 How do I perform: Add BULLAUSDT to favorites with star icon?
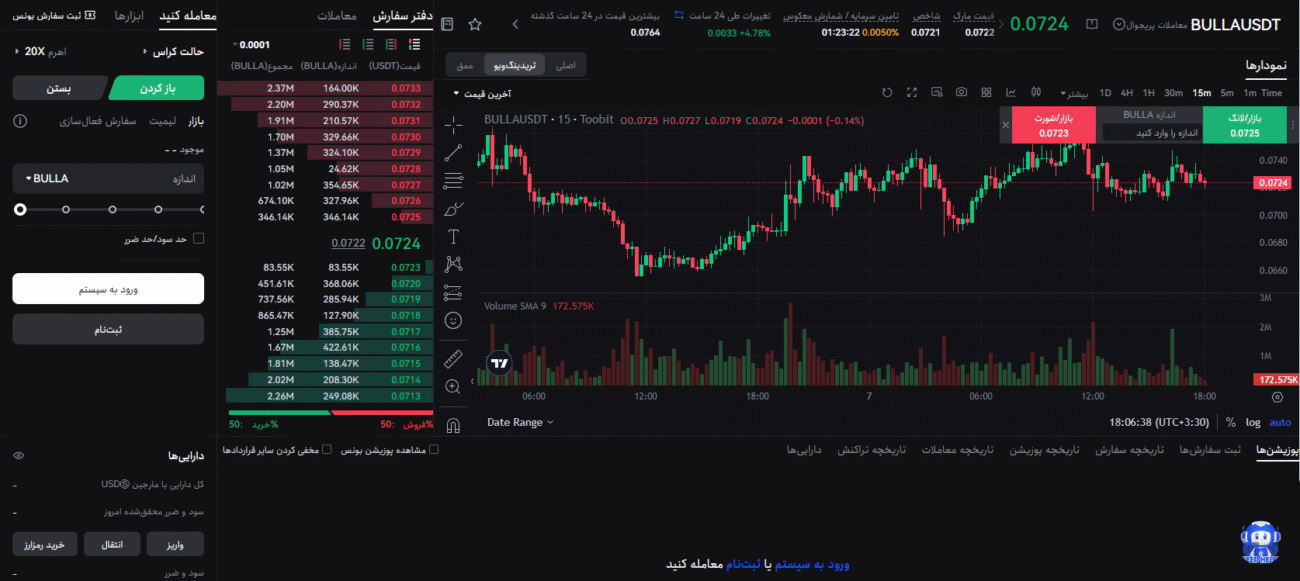(x=474, y=23)
